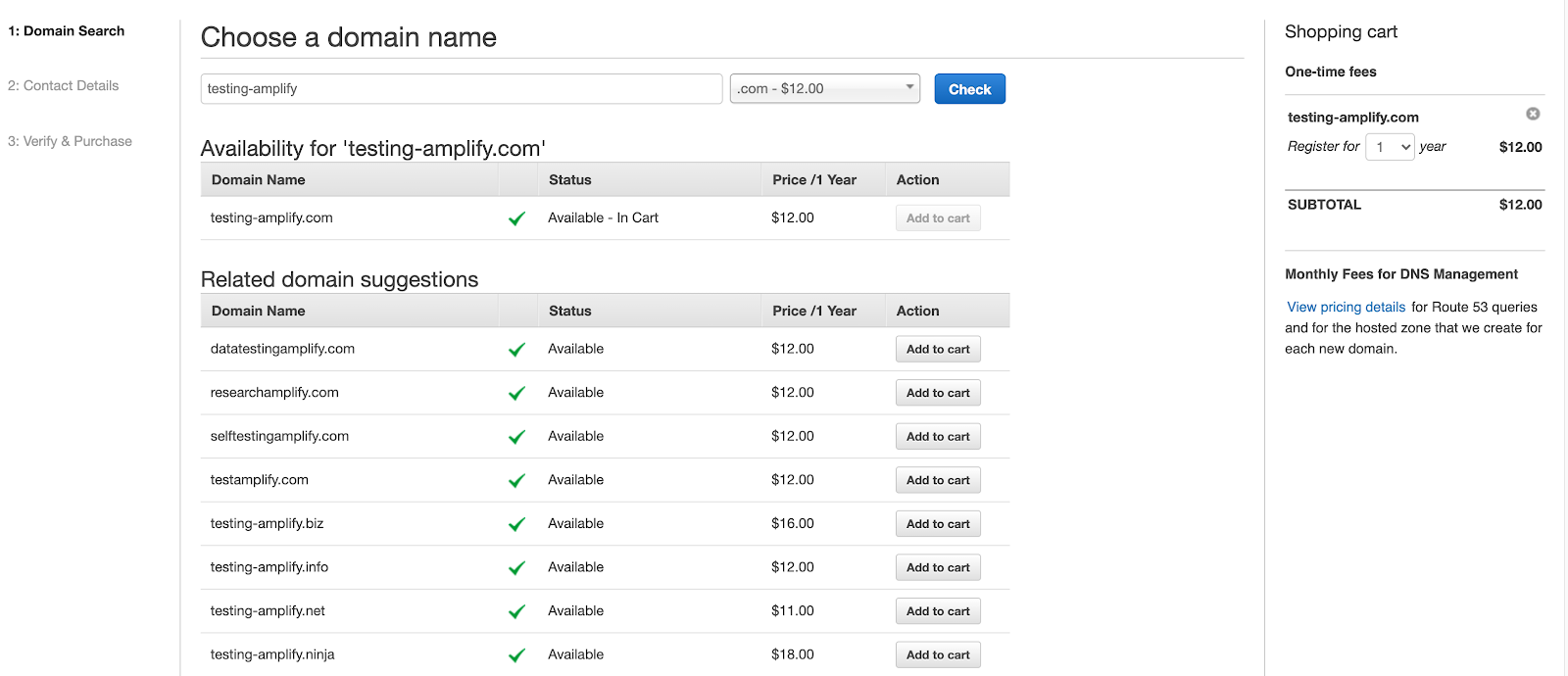Click the datatestingamplify.com domain name
This screenshot has height=676, width=1568.
282,349
